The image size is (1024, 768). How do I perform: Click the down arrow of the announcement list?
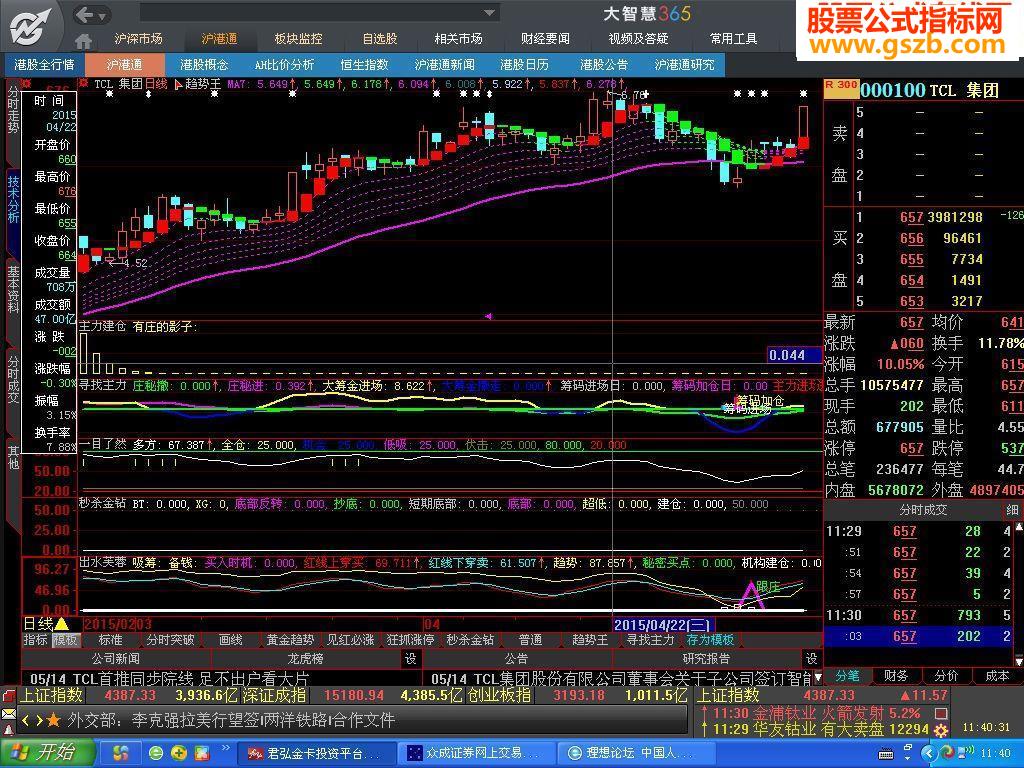coord(817,679)
